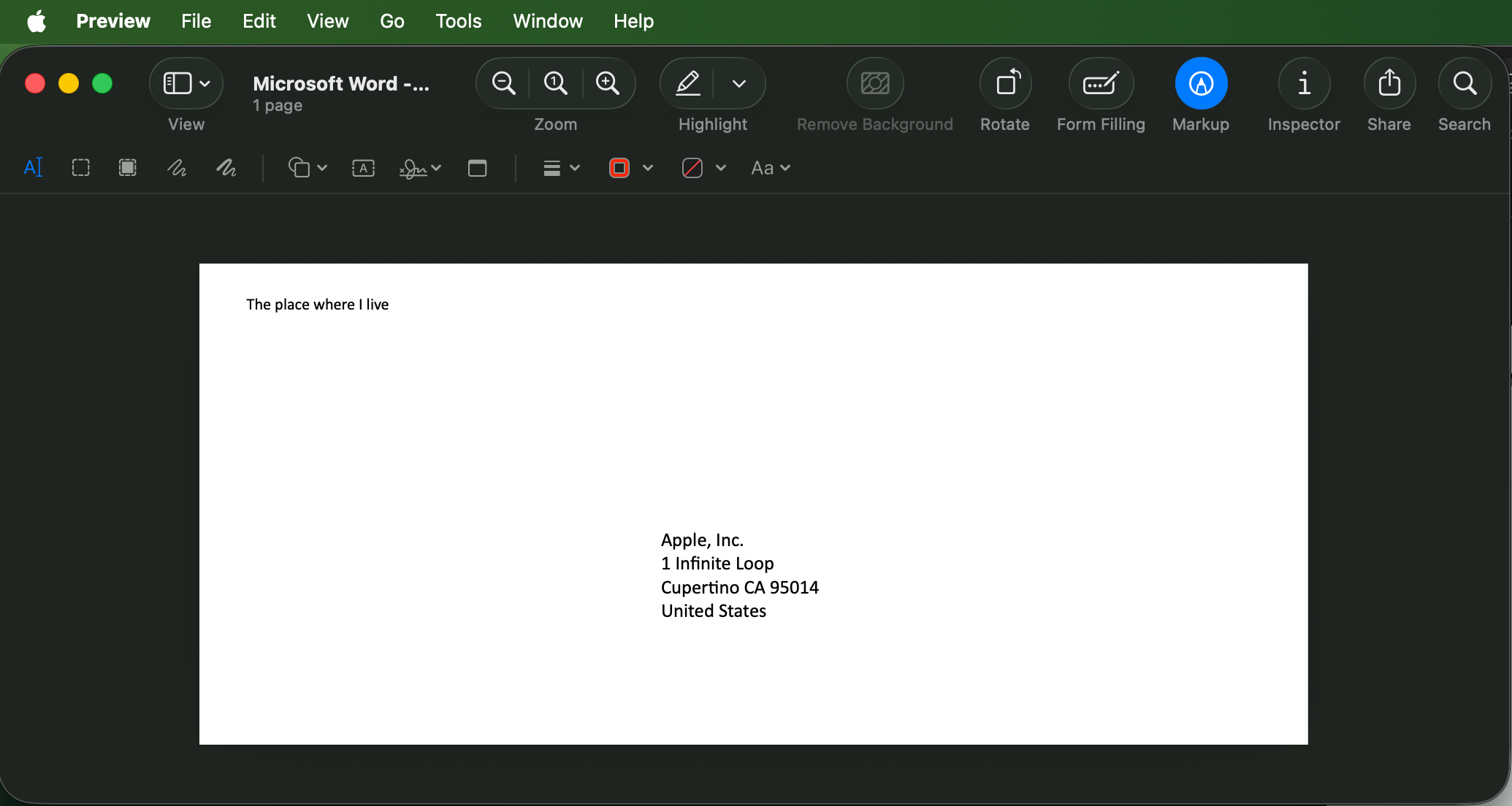
Task: Click the Zoom Out magnifier
Action: click(503, 83)
